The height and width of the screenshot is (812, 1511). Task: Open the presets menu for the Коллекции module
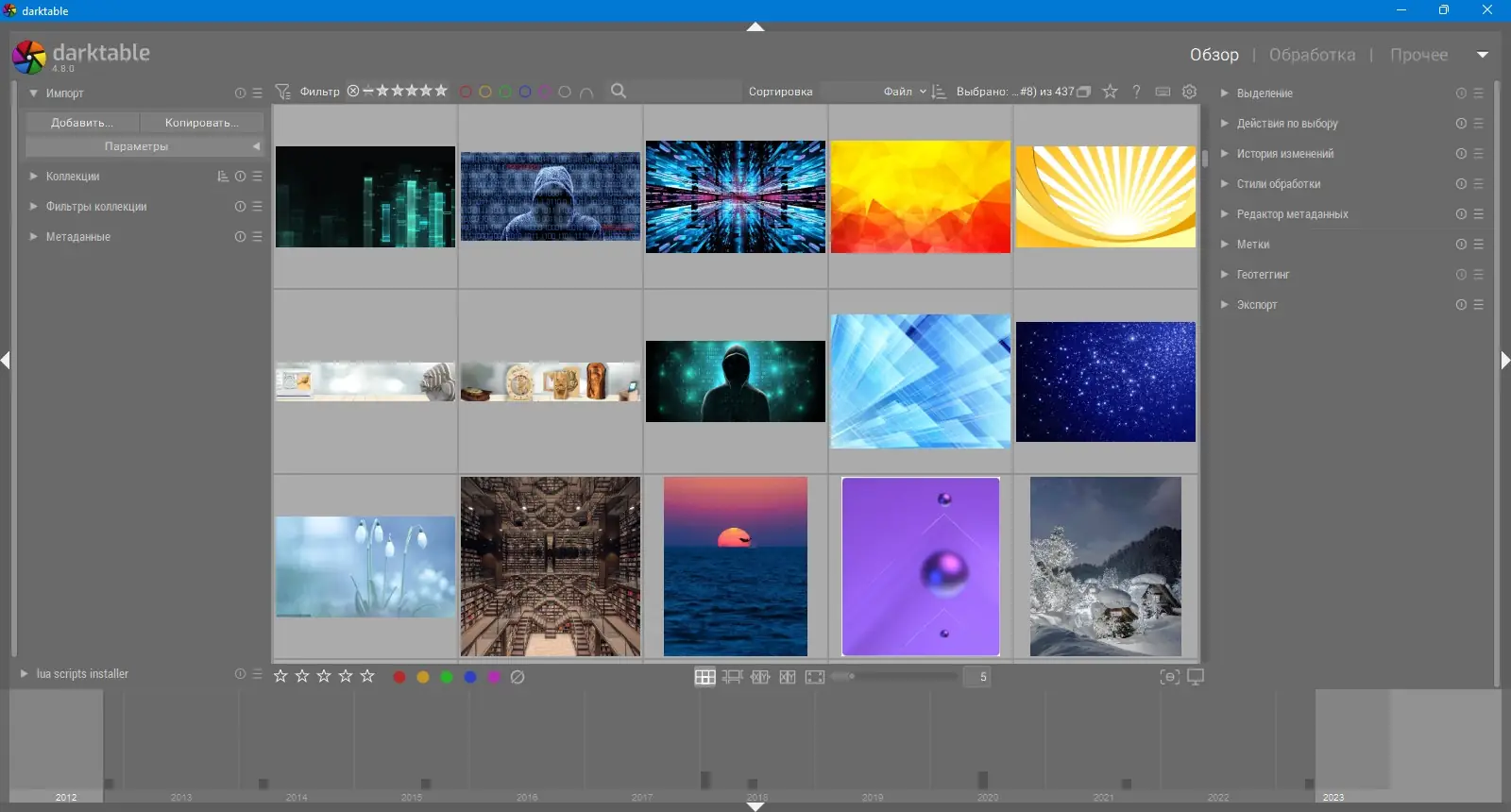257,177
